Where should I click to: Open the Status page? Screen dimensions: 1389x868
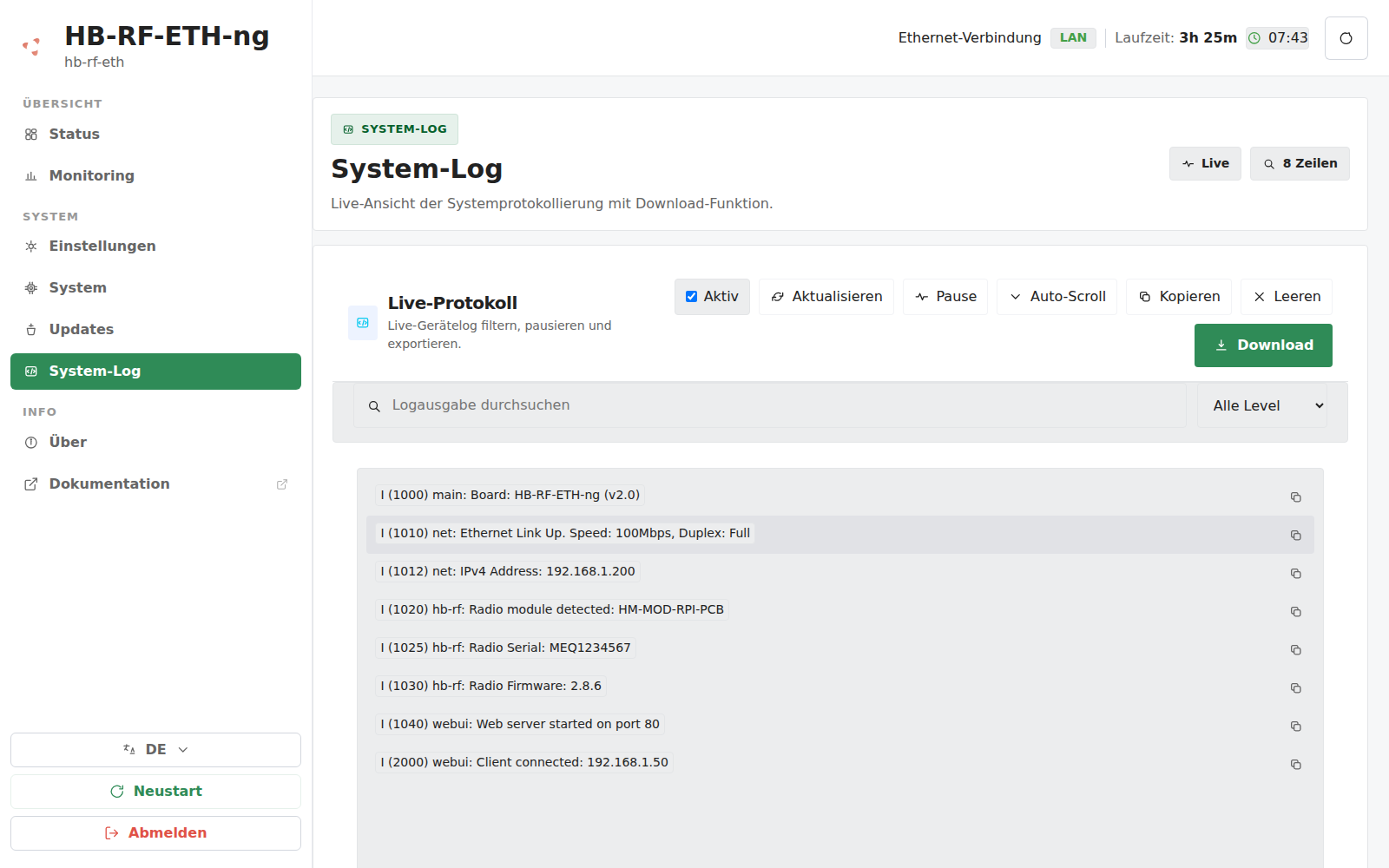[155, 135]
